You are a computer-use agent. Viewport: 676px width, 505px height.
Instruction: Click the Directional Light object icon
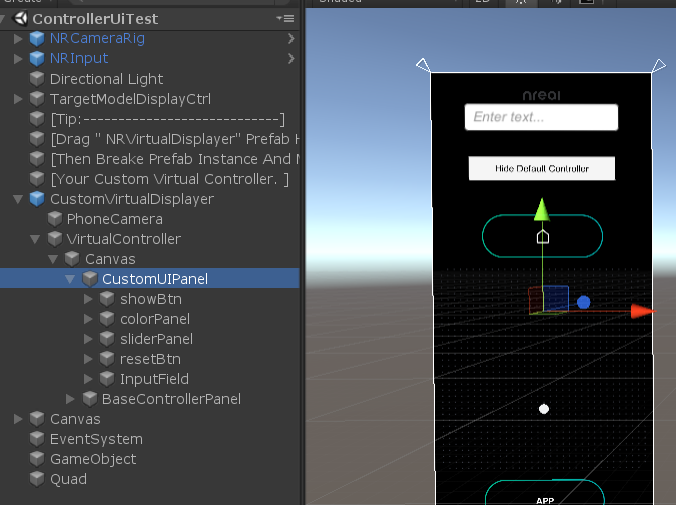pos(37,78)
